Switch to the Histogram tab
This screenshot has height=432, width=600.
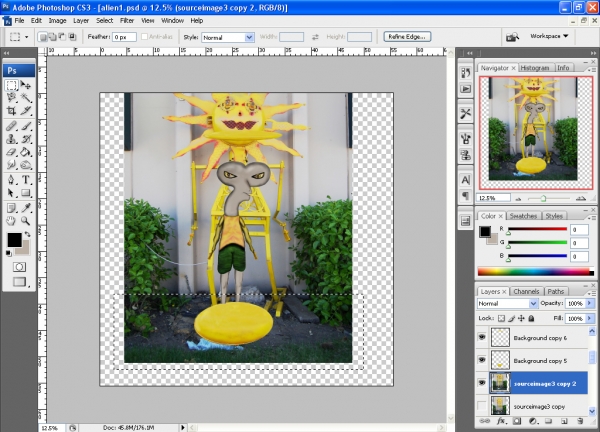(535, 68)
